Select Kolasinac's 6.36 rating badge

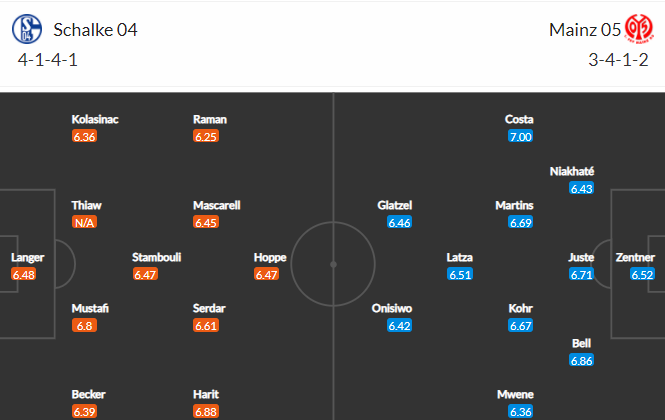click(84, 137)
